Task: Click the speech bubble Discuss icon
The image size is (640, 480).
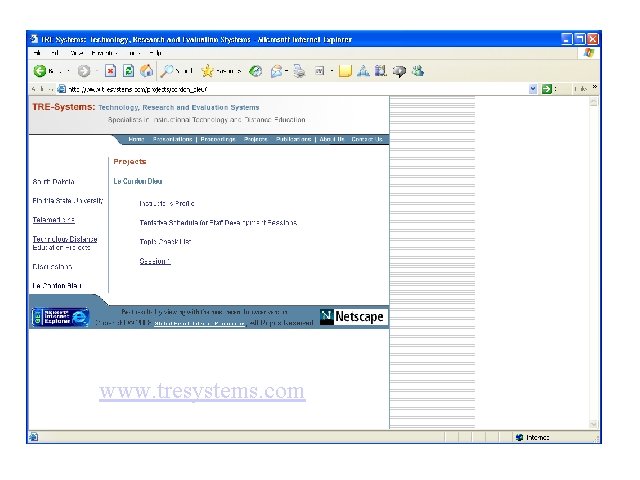Action: click(x=399, y=71)
